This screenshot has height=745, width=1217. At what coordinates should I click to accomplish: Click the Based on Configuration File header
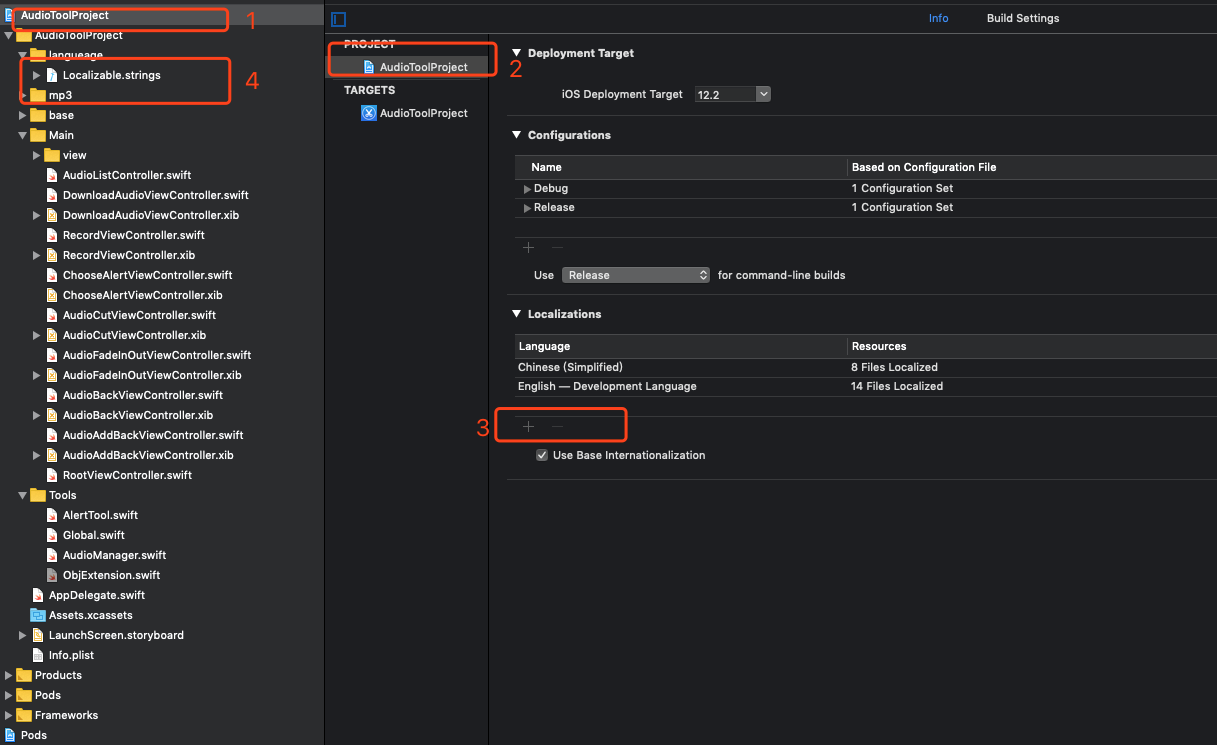[924, 167]
